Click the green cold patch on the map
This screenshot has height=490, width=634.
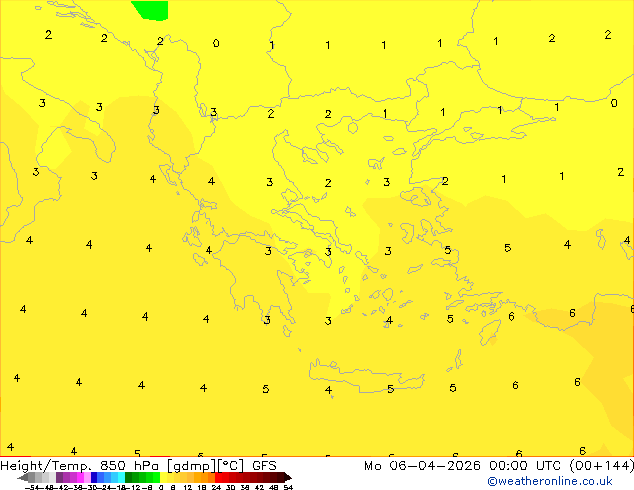(x=150, y=10)
